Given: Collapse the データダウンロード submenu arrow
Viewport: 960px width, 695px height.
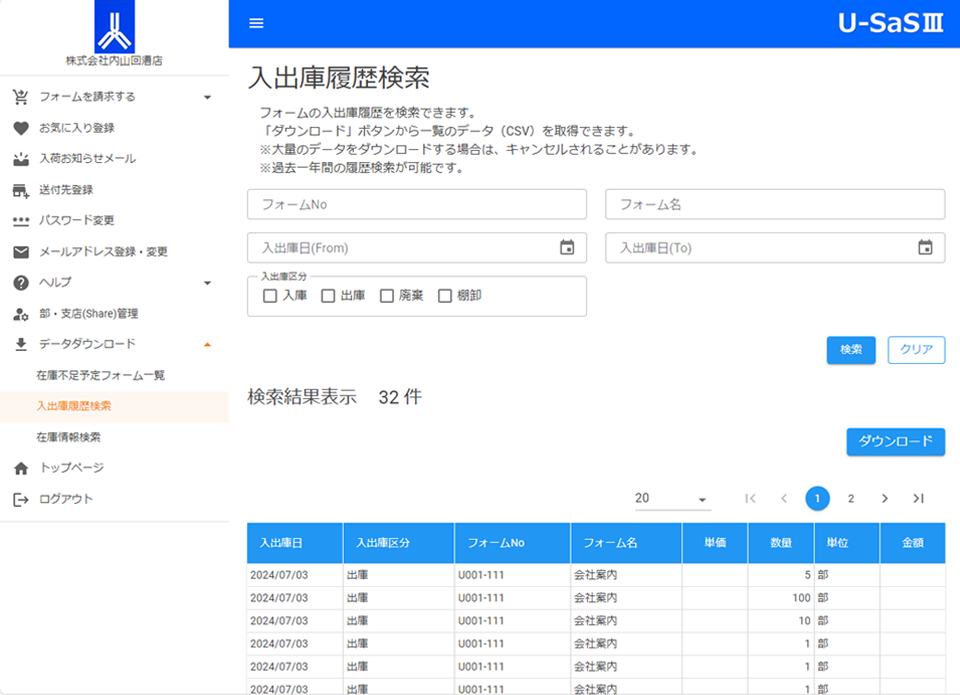Looking at the screenshot, I should pos(208,345).
